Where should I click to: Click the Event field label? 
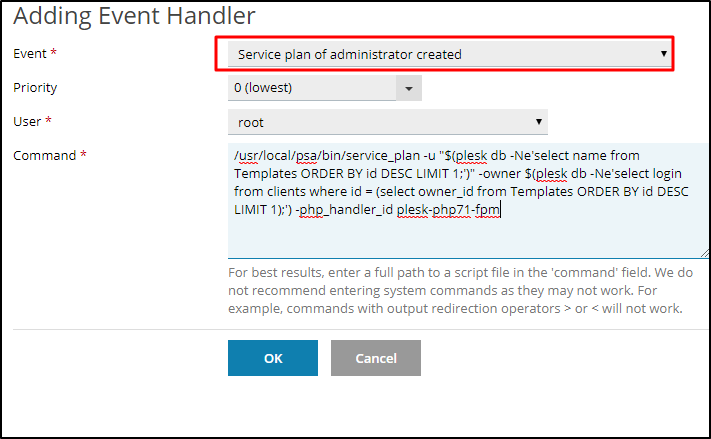click(x=29, y=53)
